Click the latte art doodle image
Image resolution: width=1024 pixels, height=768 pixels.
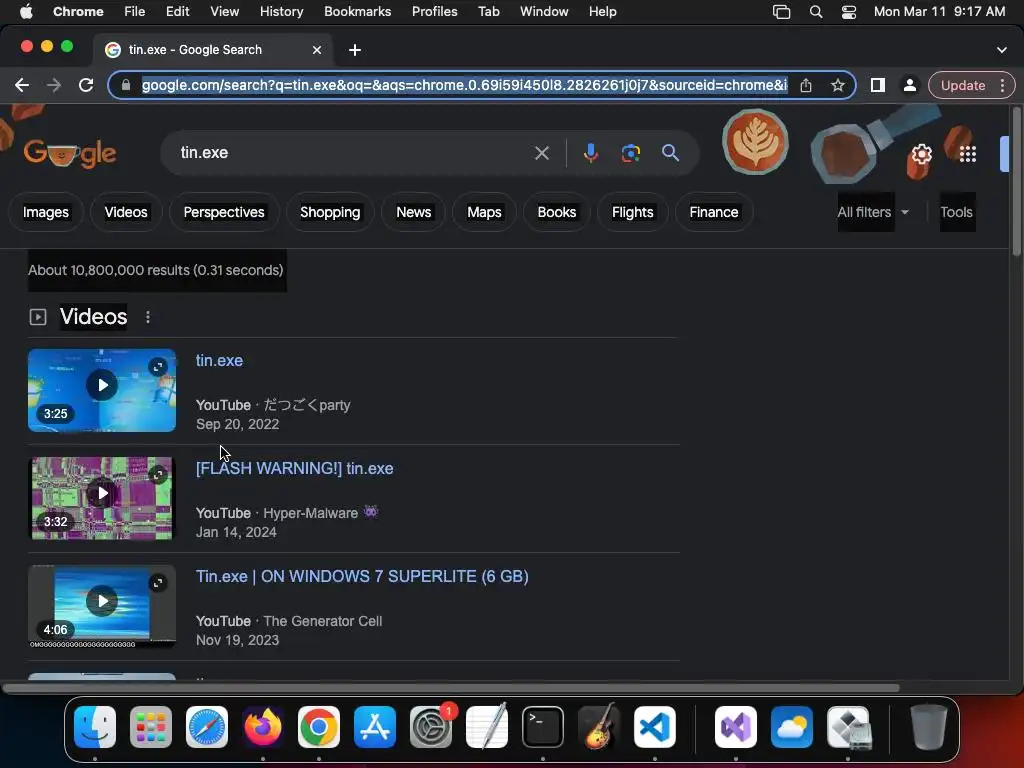coord(755,142)
